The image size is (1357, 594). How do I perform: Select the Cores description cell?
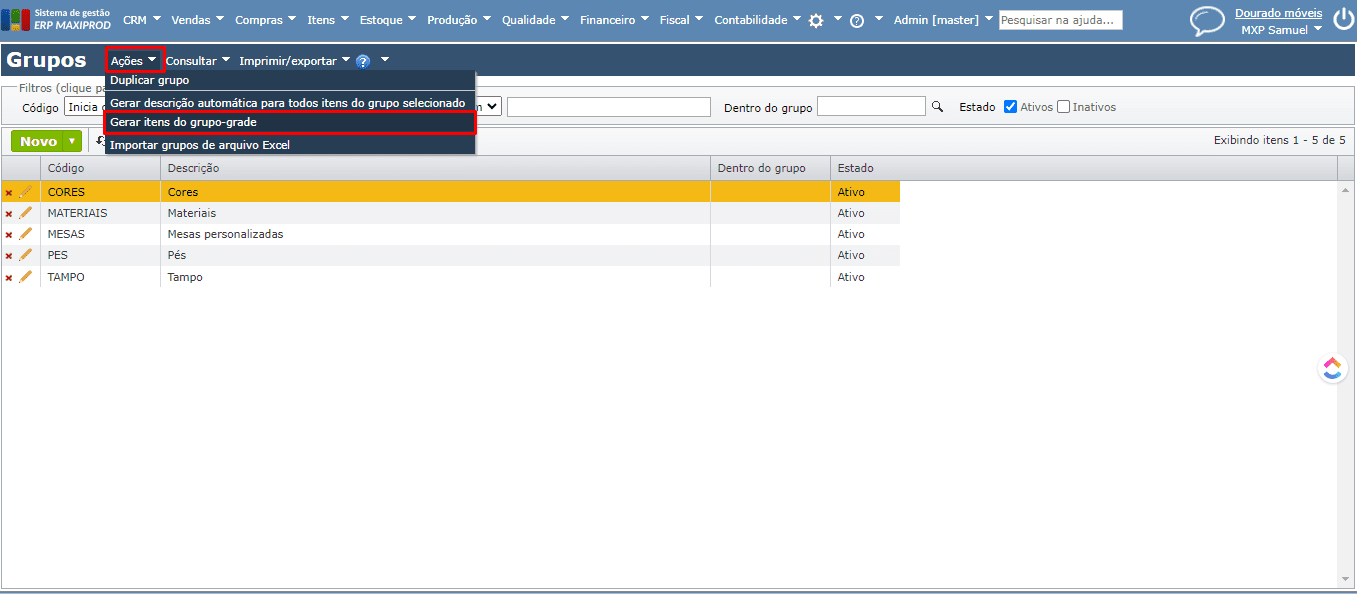pyautogui.click(x=435, y=192)
